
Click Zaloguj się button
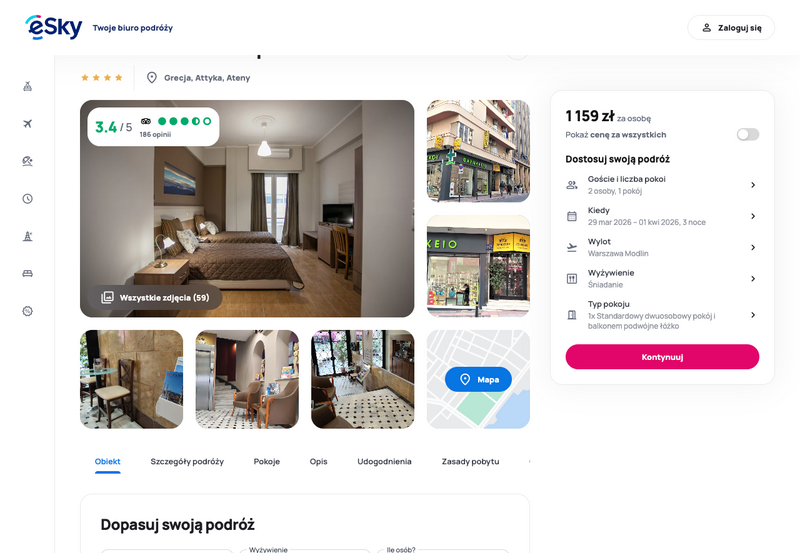[731, 28]
